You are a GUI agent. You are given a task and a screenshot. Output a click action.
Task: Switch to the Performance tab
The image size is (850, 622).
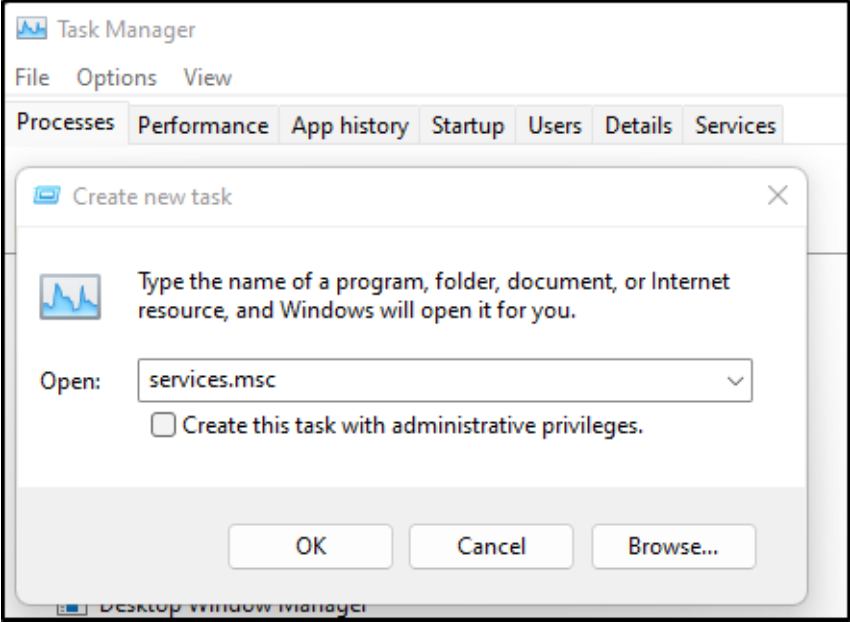(x=203, y=125)
